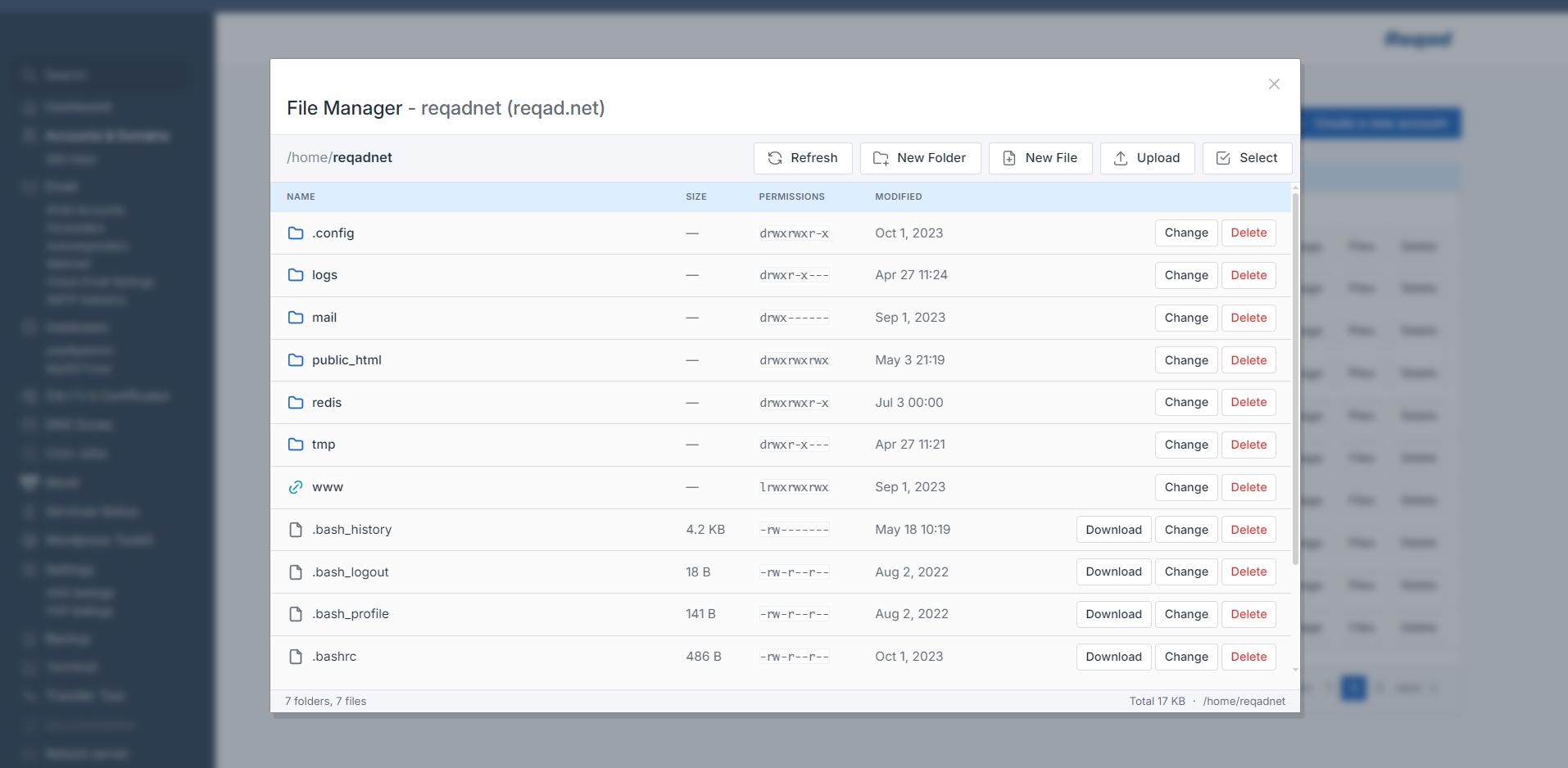Open the logs folder name
Image resolution: width=1568 pixels, height=768 pixels.
[324, 275]
